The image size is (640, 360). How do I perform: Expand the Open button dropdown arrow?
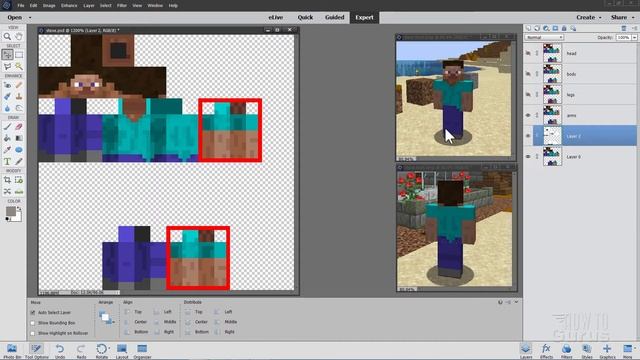[x=30, y=18]
